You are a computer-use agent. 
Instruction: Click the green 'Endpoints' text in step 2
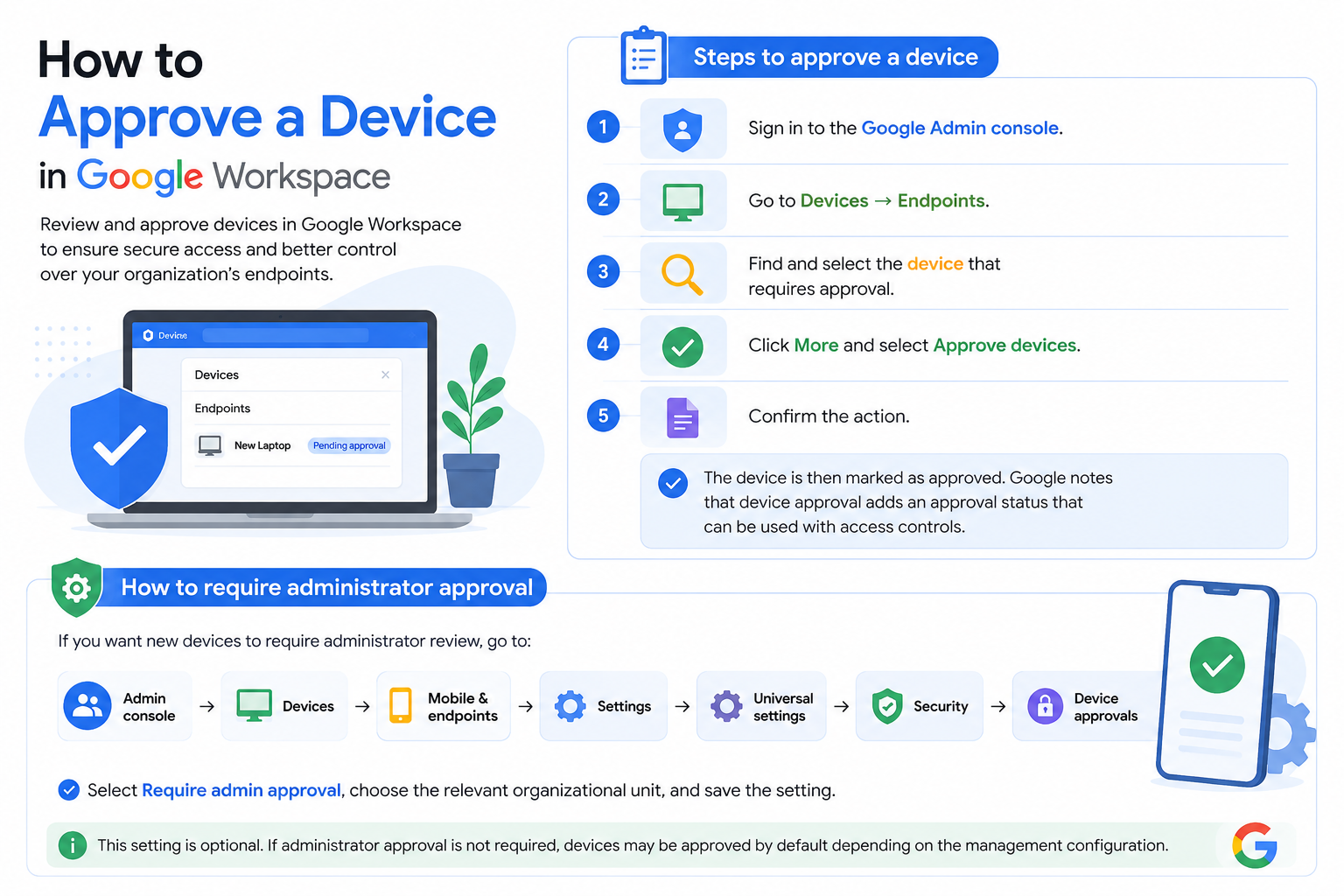click(x=941, y=201)
